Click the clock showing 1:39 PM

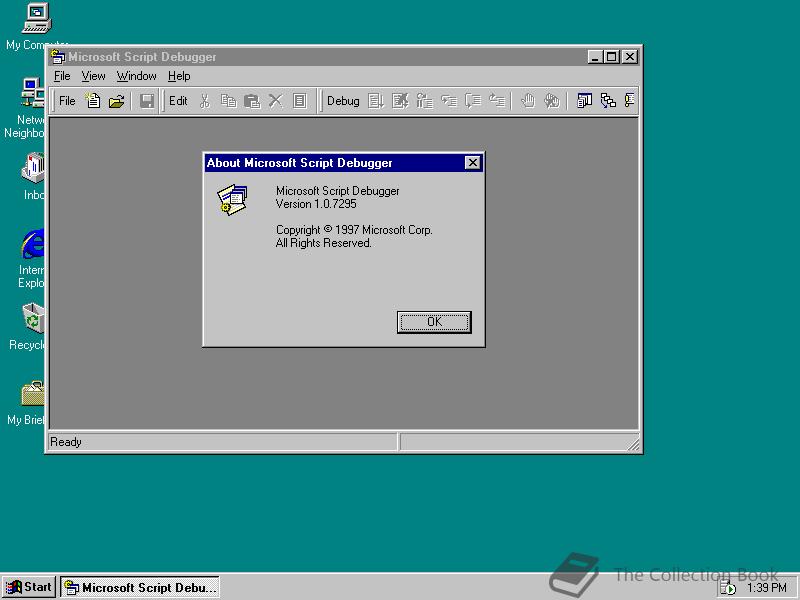(x=766, y=588)
